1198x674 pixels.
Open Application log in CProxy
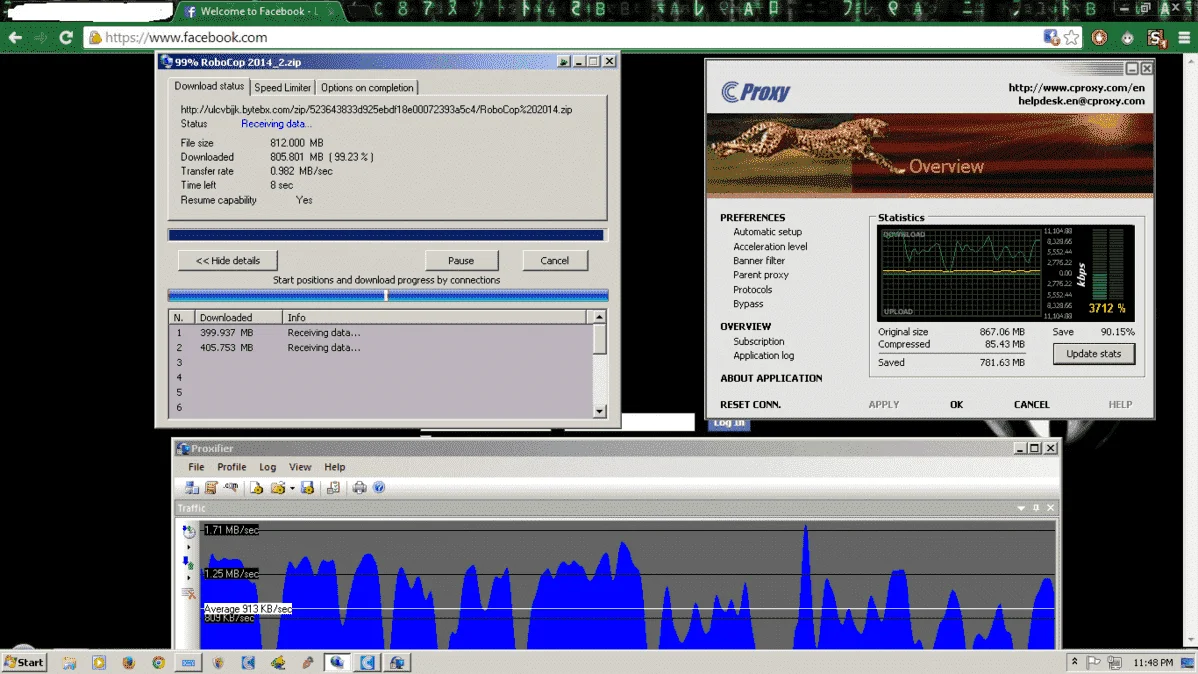763,356
